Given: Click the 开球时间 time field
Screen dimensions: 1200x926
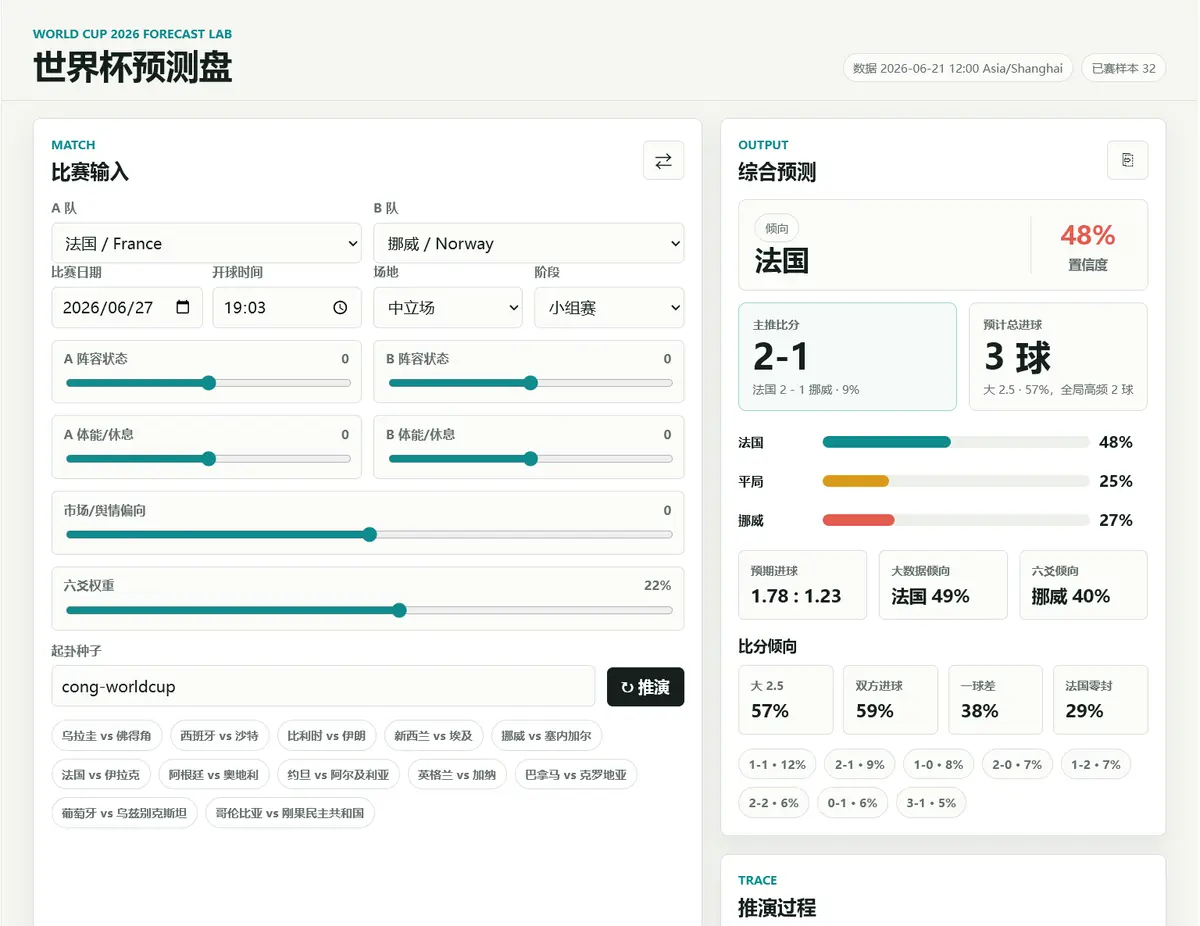Looking at the screenshot, I should (287, 308).
